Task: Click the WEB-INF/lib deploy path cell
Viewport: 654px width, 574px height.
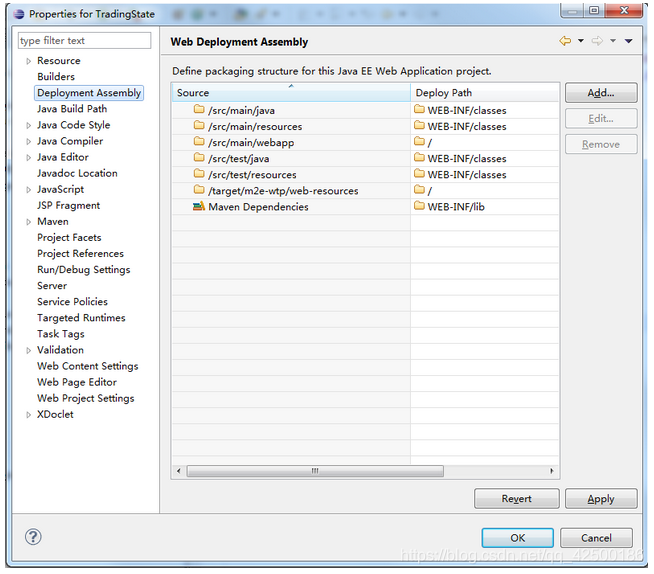Action: tap(485, 206)
